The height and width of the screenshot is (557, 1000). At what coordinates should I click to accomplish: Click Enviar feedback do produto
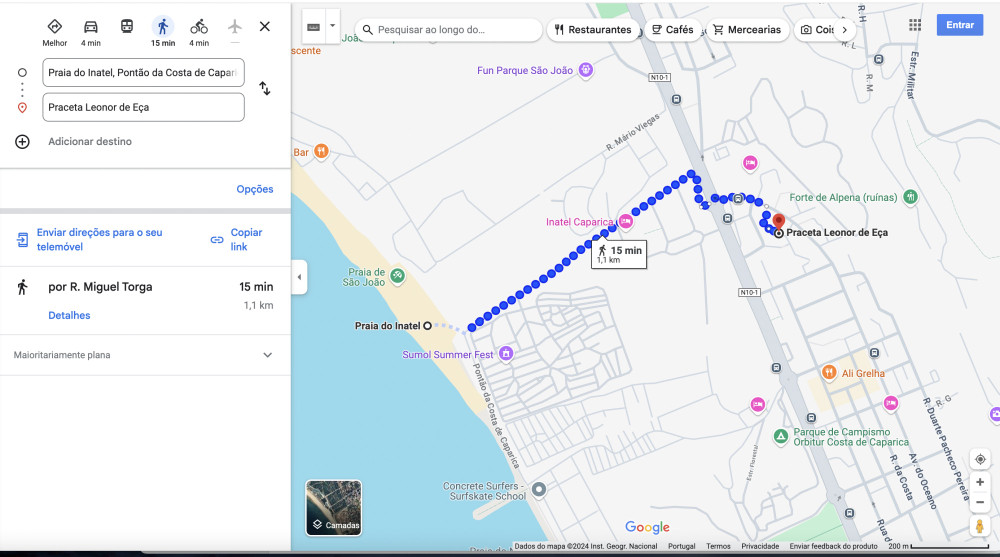pyautogui.click(x=834, y=546)
